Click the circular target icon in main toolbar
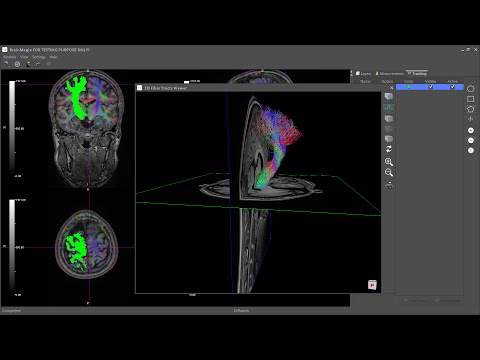The image size is (480, 360). click(17, 64)
